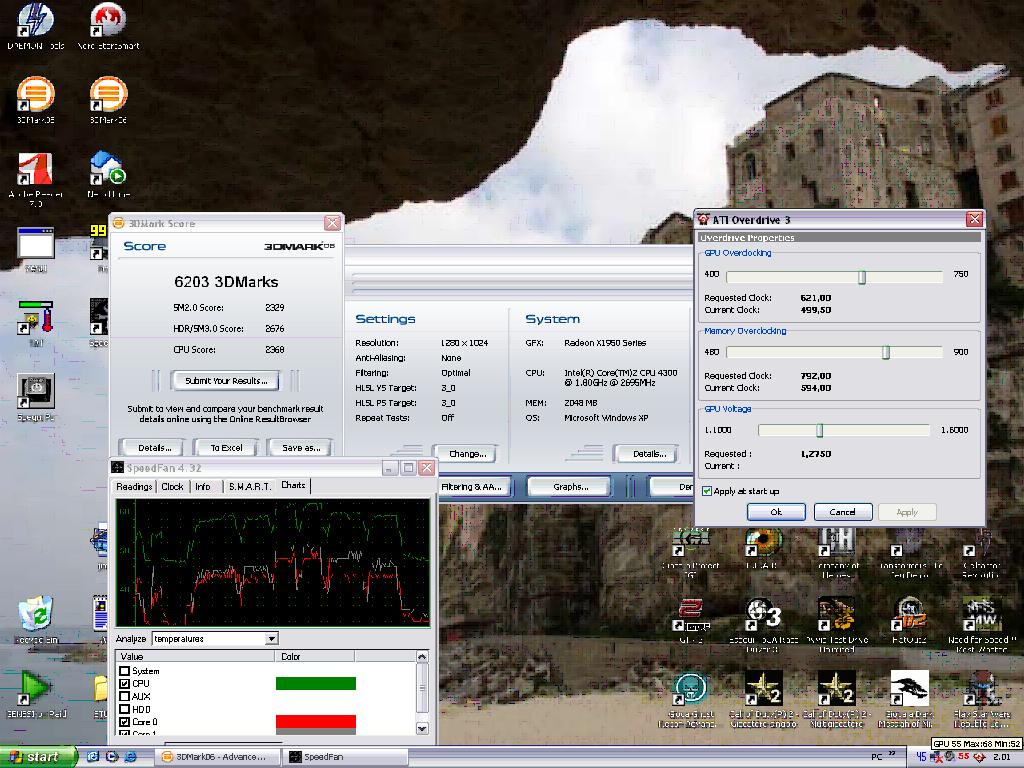Switch to the Readings tab in SpeedFan

pyautogui.click(x=135, y=487)
